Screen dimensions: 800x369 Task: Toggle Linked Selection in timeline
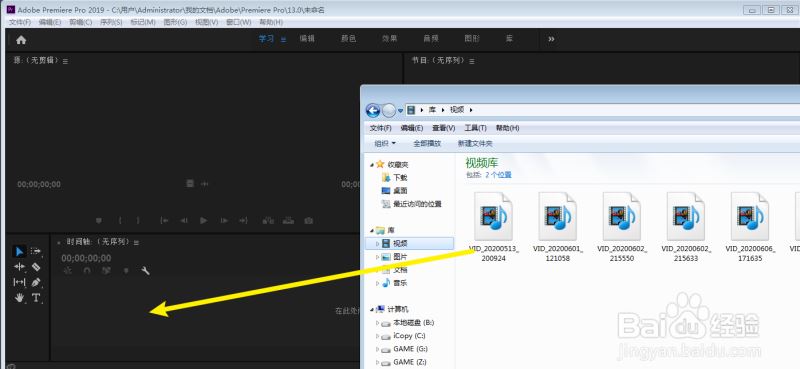click(x=106, y=271)
